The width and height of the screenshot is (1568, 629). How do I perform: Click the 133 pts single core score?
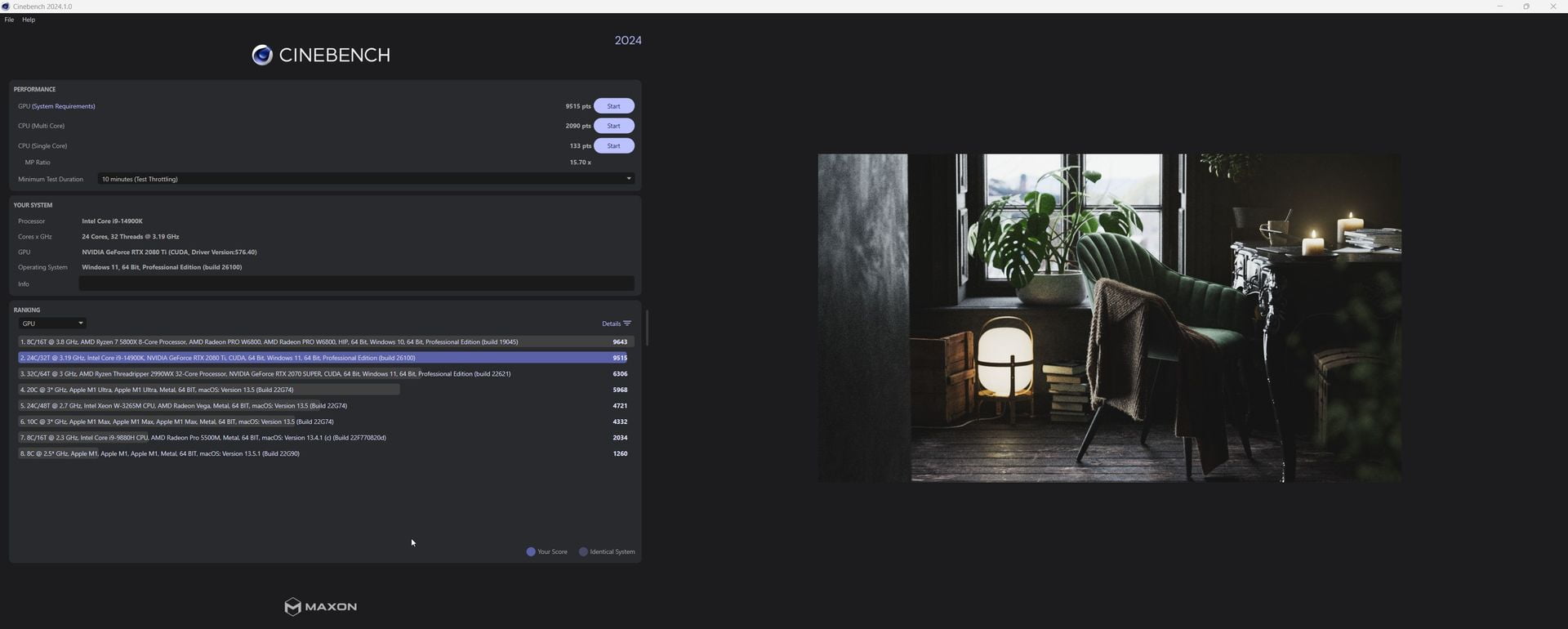(x=581, y=145)
